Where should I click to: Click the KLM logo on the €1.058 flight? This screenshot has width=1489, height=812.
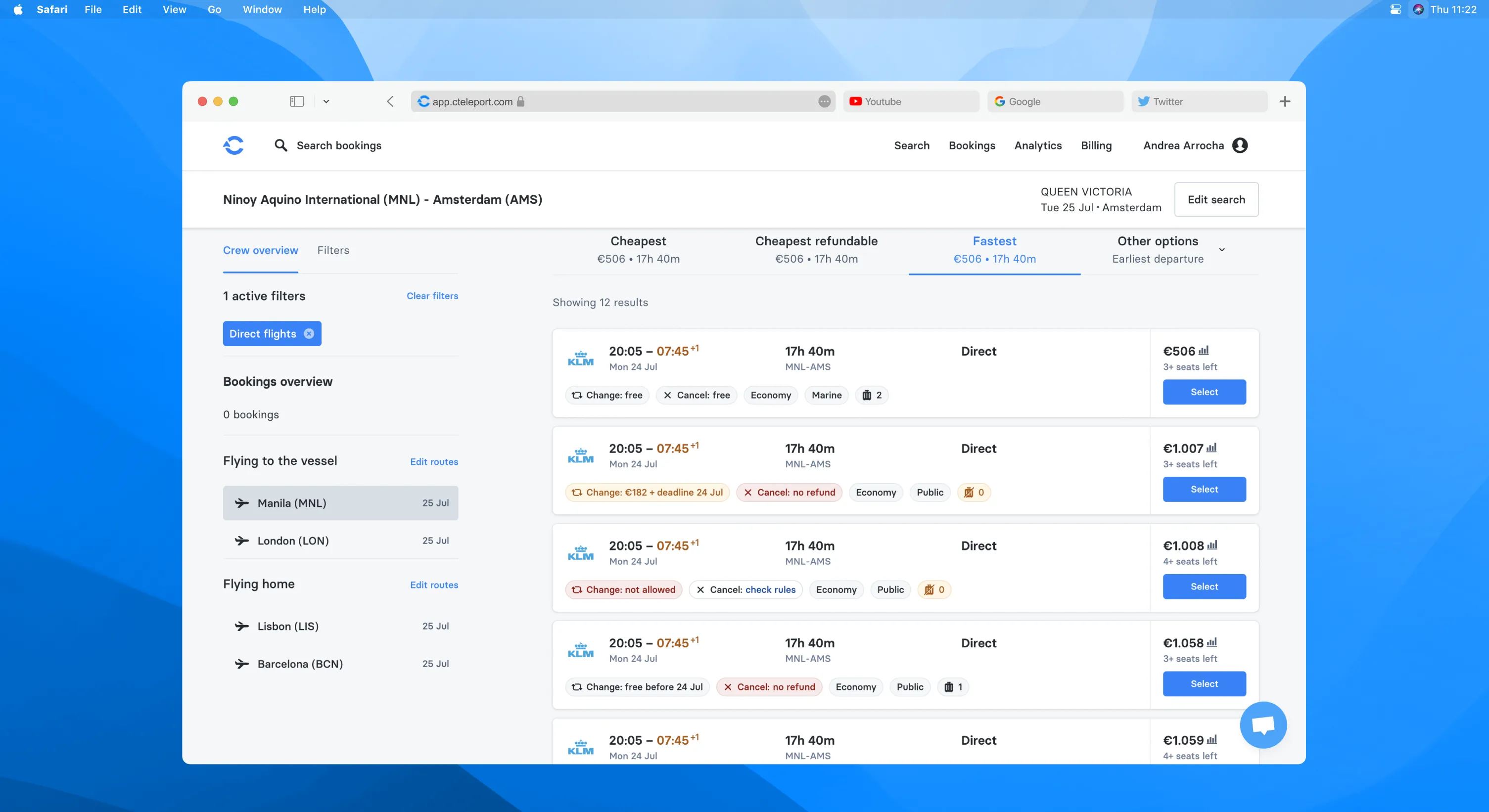tap(580, 650)
